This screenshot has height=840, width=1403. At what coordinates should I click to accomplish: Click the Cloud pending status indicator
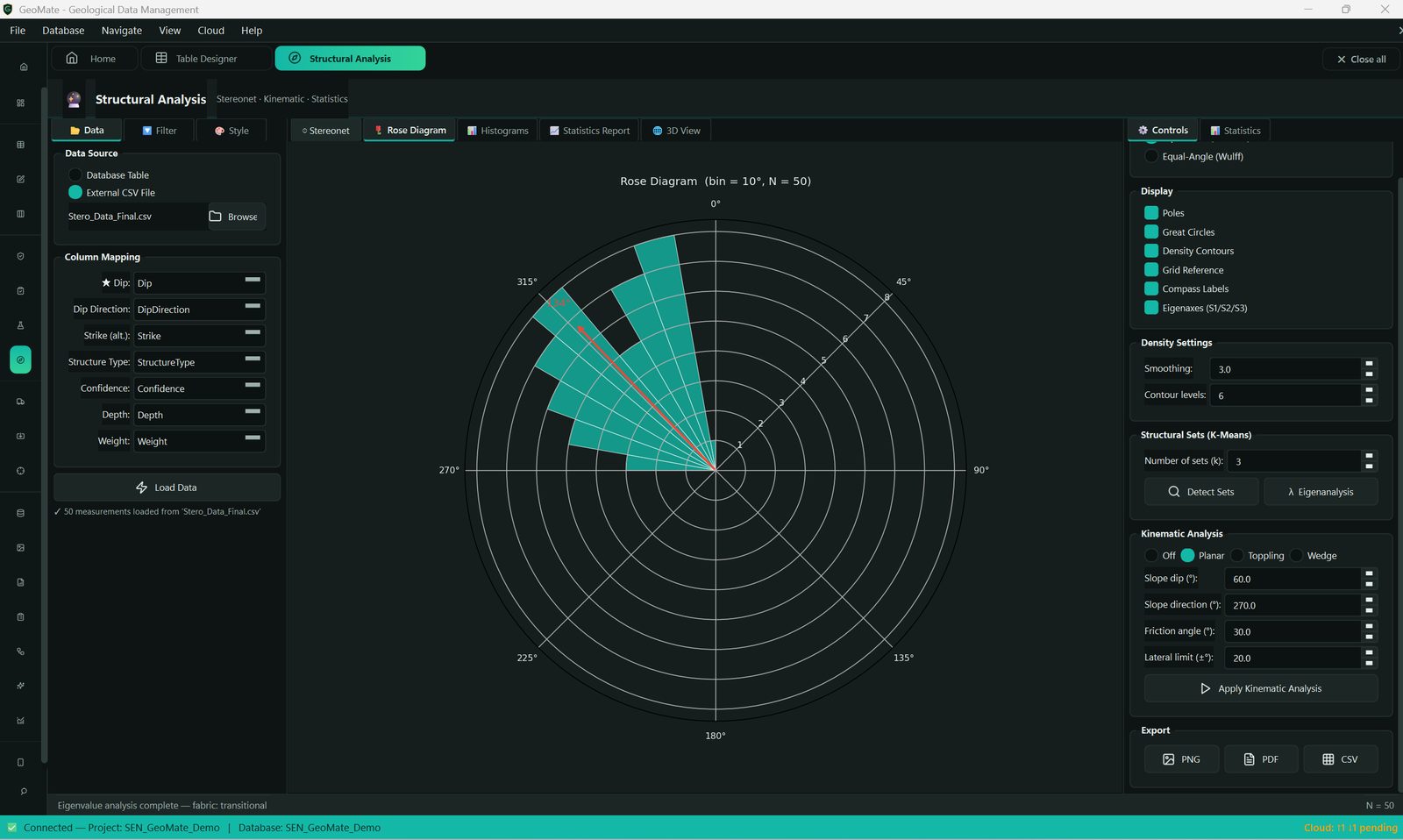(1350, 828)
